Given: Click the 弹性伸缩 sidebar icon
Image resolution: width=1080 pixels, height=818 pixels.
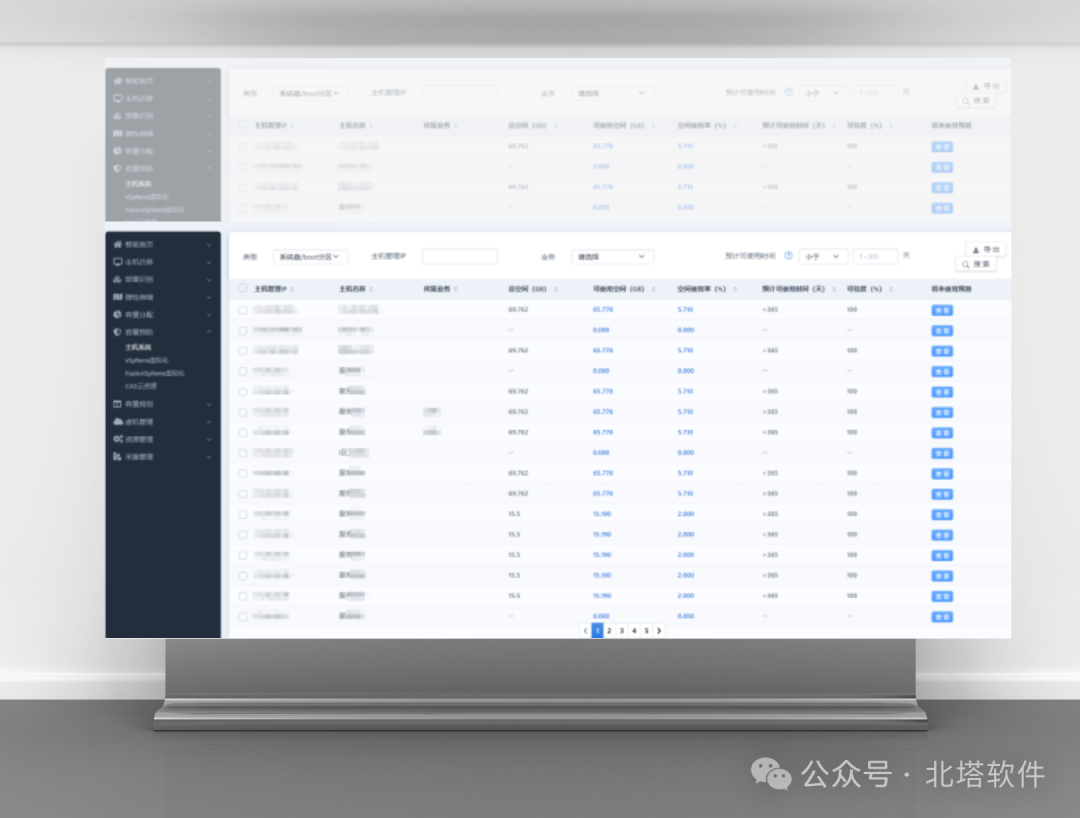Looking at the screenshot, I should tap(118, 297).
